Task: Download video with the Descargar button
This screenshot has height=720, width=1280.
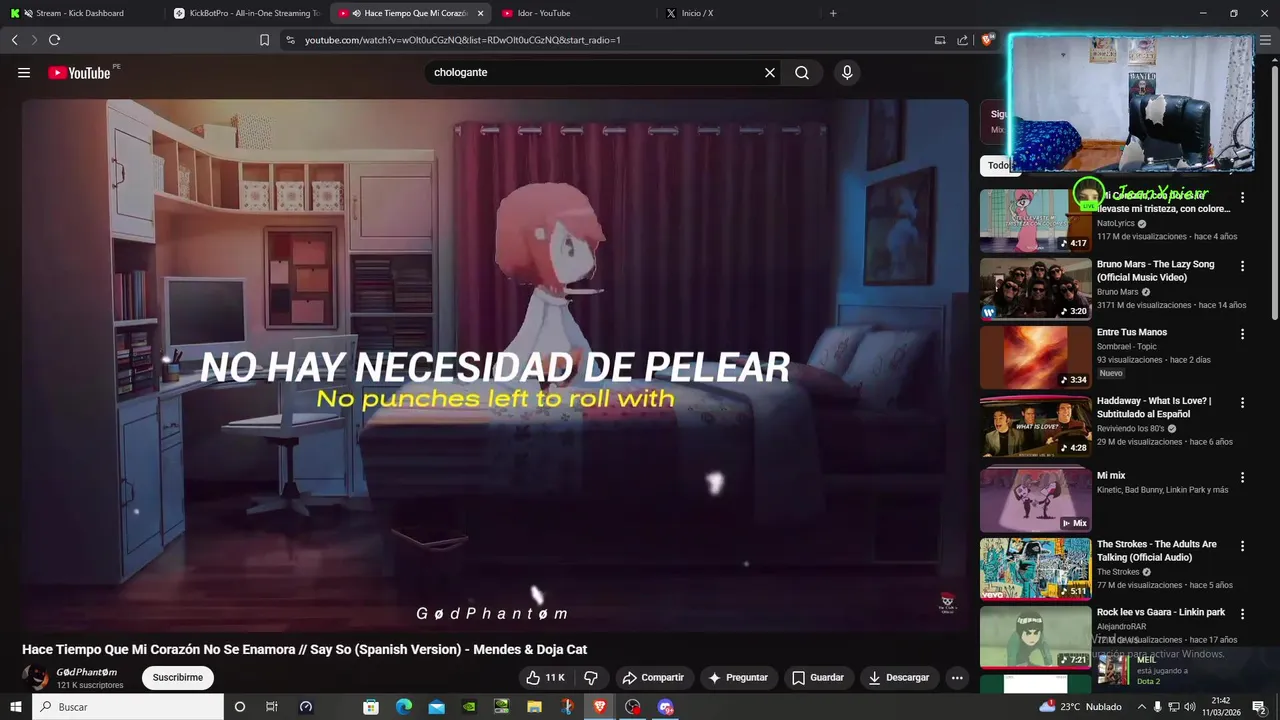Action: (x=898, y=677)
